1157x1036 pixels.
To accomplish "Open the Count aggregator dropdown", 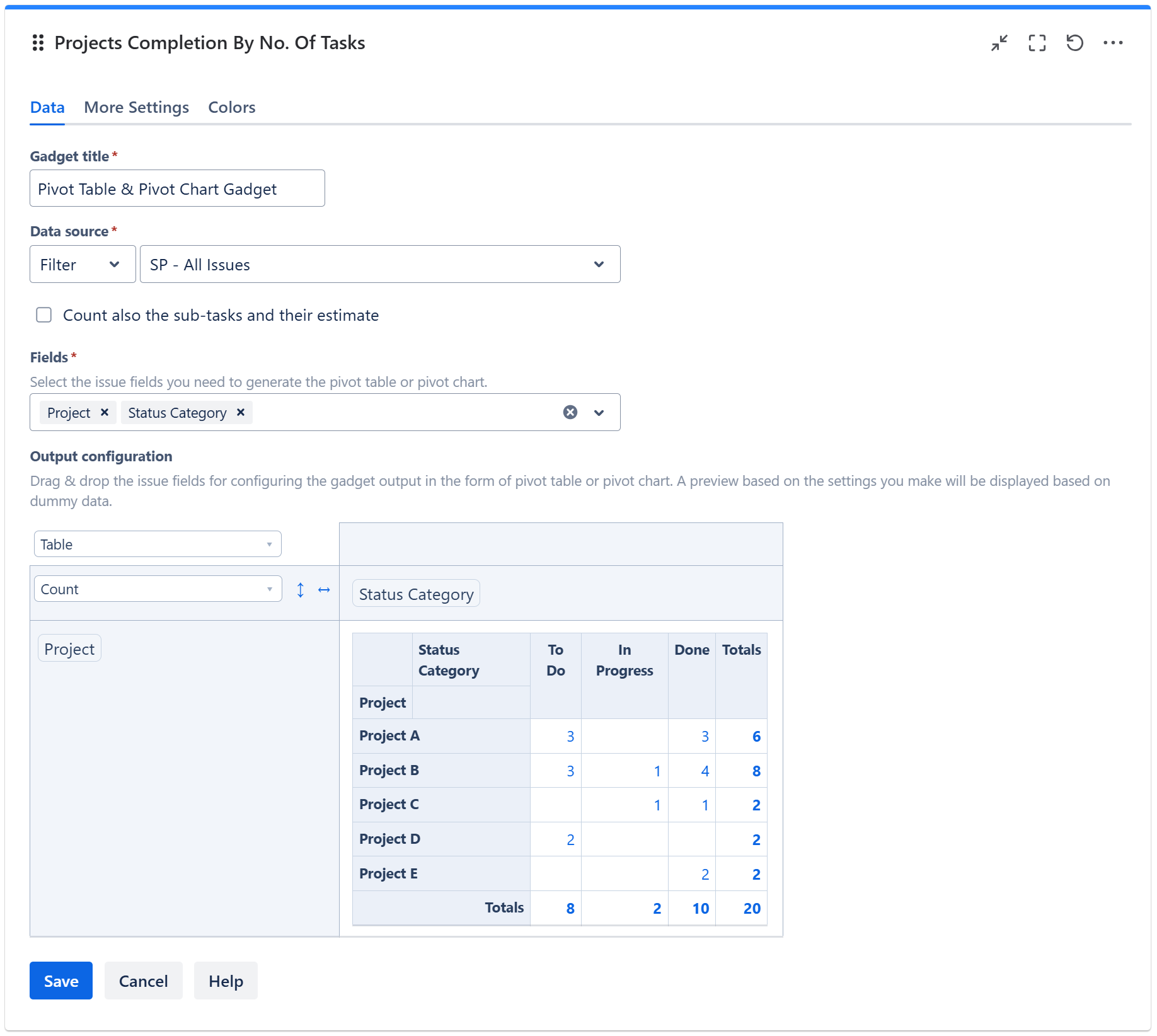I will coord(157,589).
